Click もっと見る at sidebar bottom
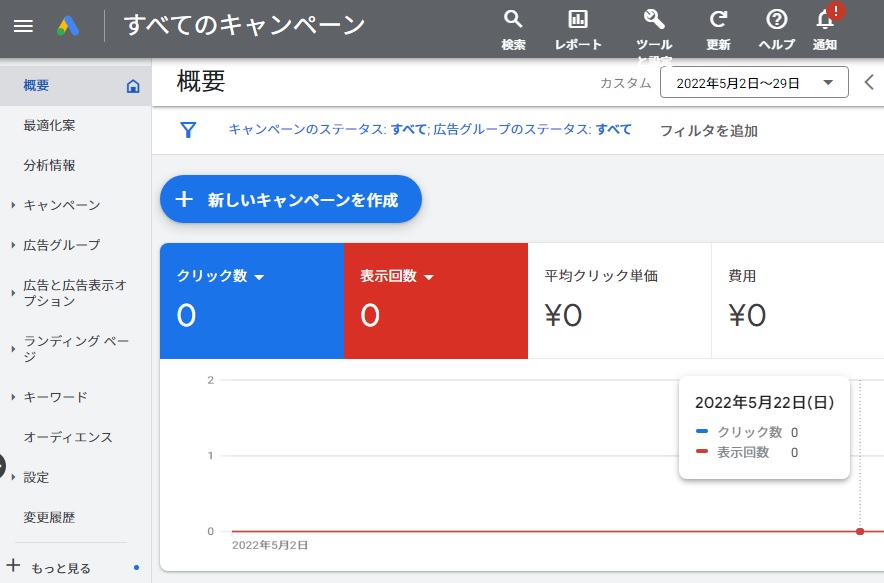The height and width of the screenshot is (583, 884). (60, 568)
